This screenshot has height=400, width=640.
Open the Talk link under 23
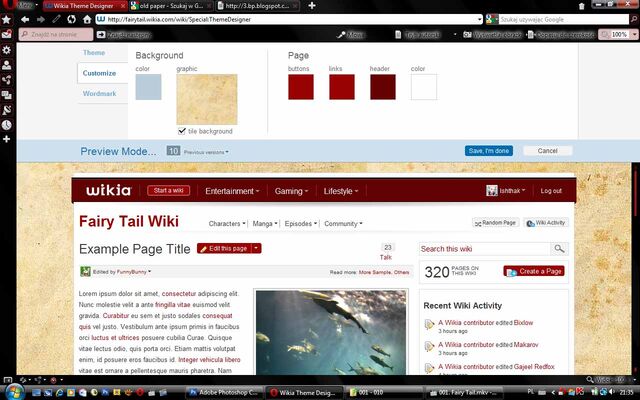click(386, 257)
